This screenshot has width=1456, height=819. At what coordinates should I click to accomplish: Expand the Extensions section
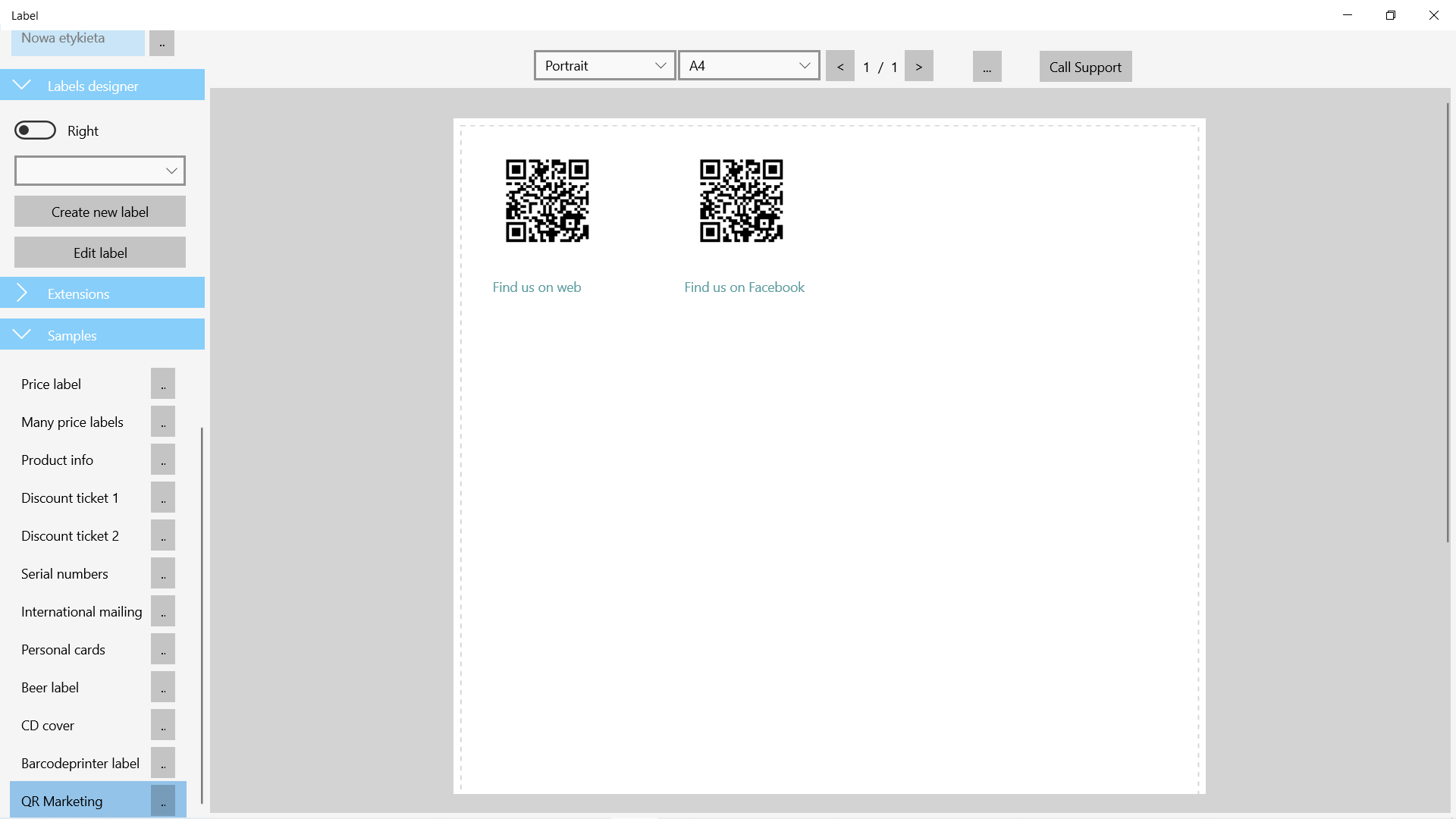click(x=102, y=293)
